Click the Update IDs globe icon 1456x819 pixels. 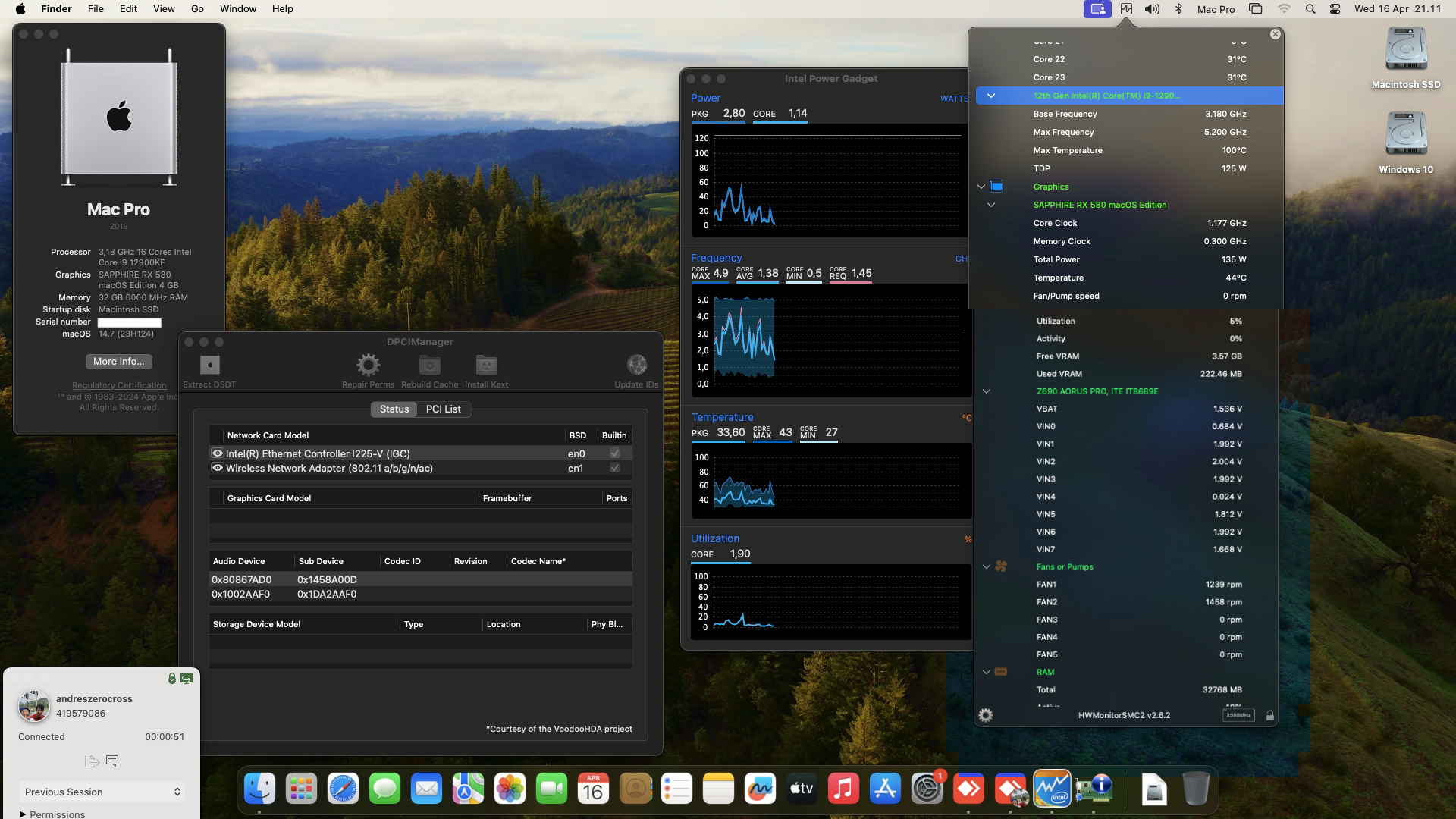[x=636, y=366]
